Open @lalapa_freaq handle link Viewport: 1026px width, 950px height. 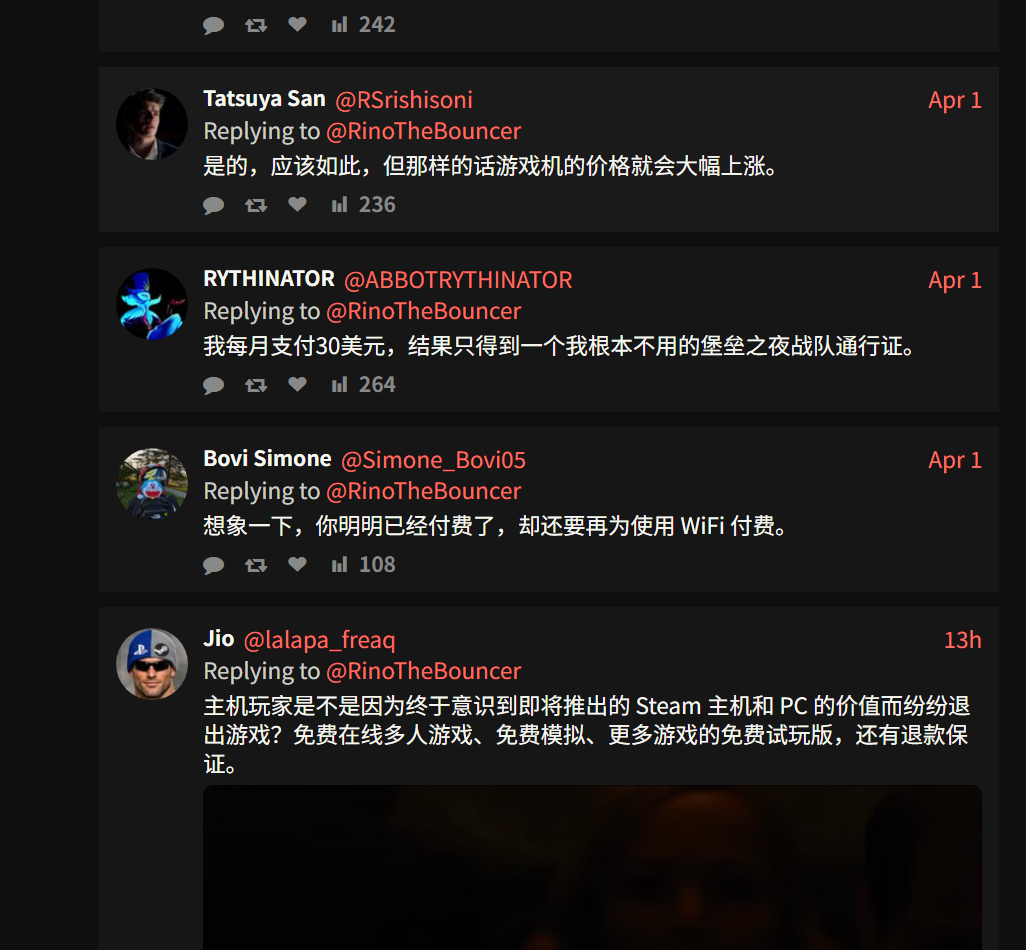pos(319,640)
